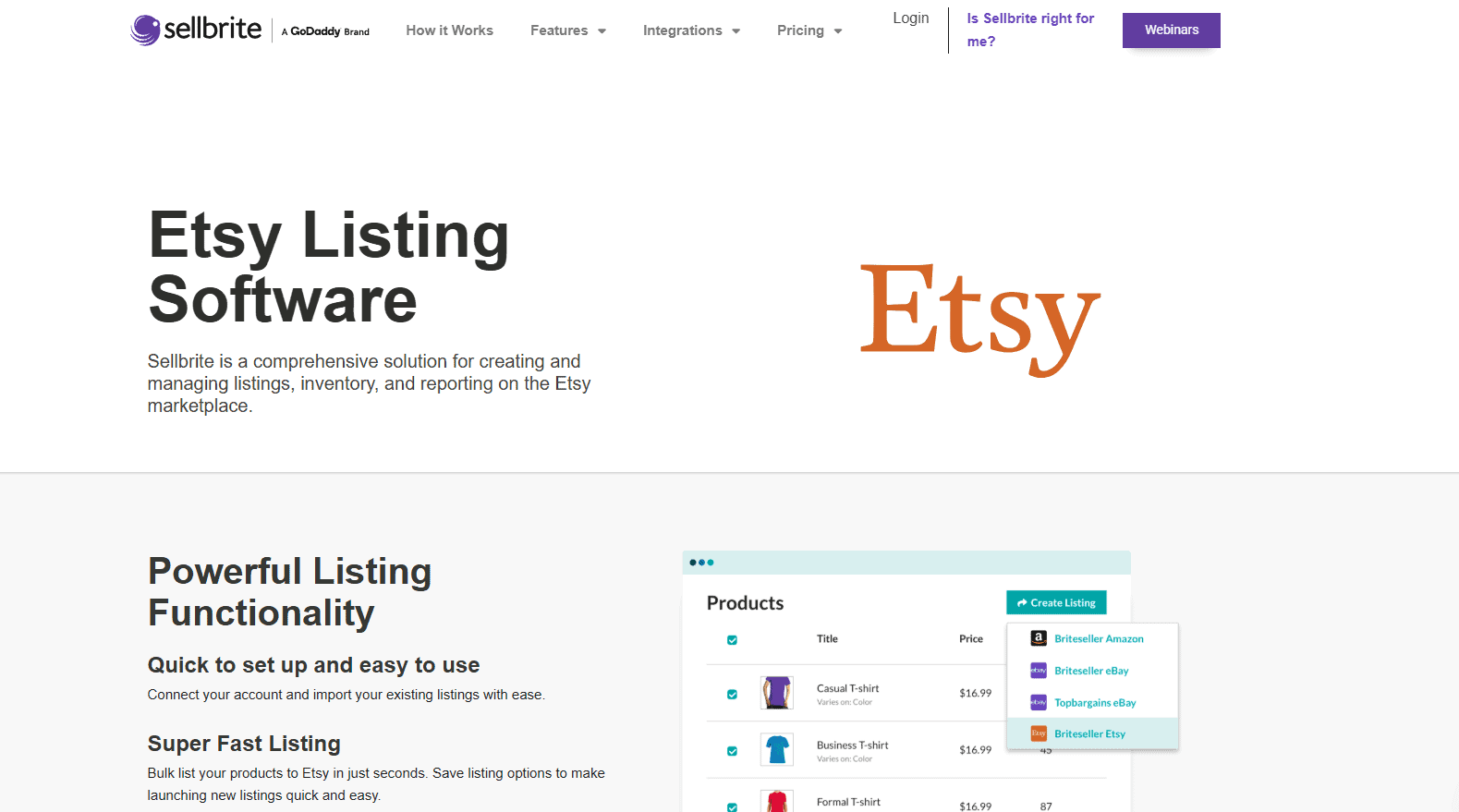1459x812 pixels.
Task: Click the Webinars button
Action: [1171, 30]
